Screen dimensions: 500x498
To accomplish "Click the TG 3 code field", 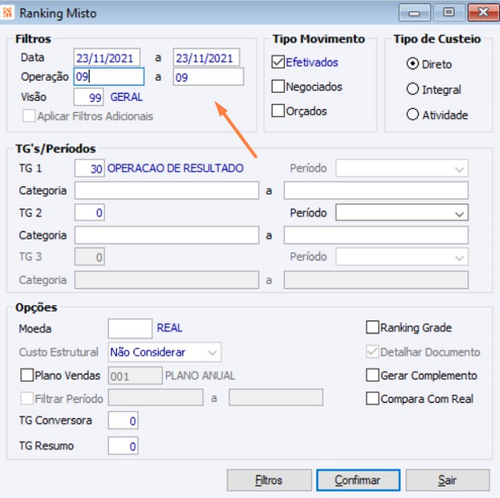I will (x=89, y=257).
